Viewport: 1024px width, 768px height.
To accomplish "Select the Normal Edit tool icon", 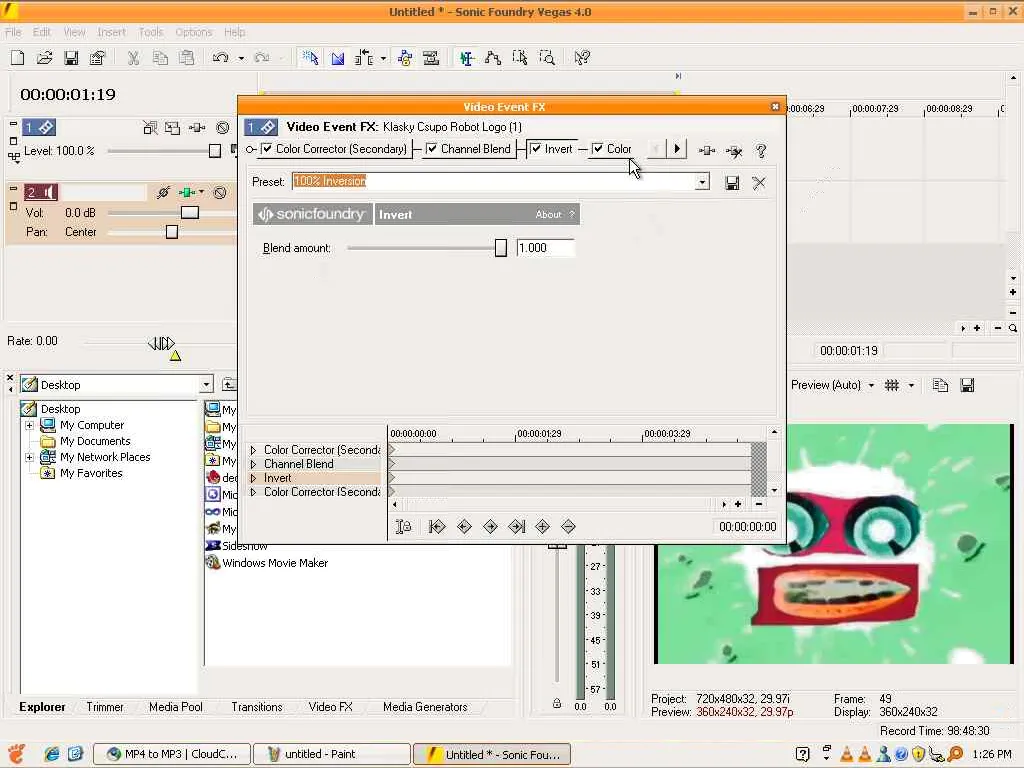I will click(466, 58).
